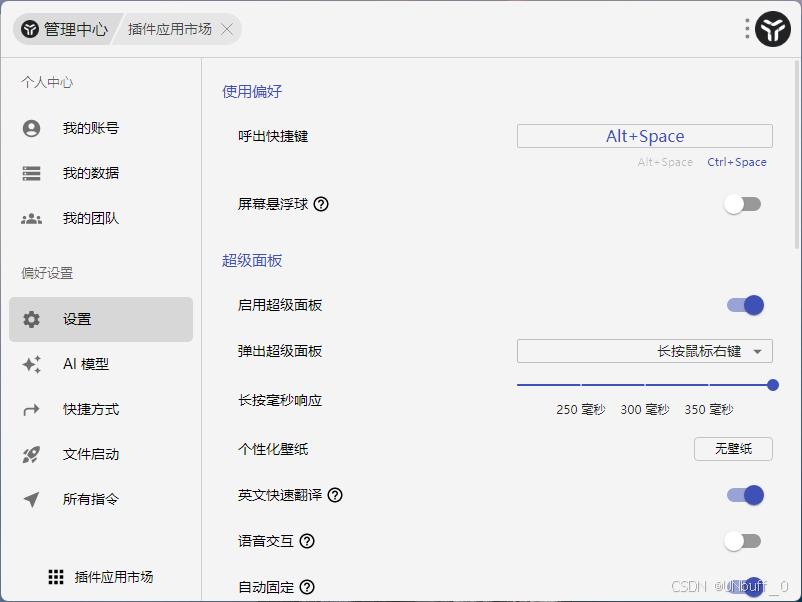Turn off 英文快速翻译 toggle
This screenshot has height=602, width=802.
745,495
